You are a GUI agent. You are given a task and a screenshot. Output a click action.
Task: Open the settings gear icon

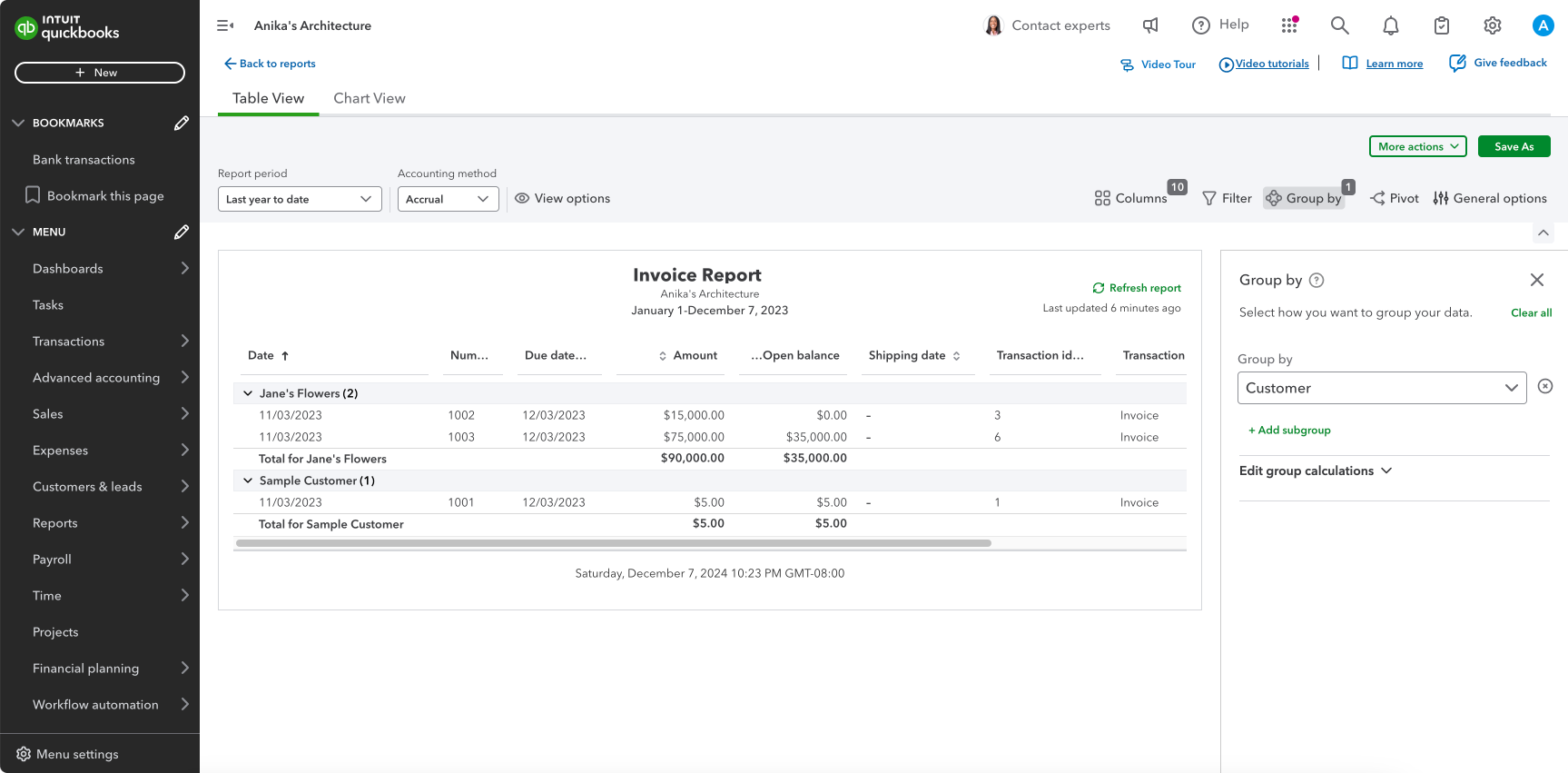coord(1492,25)
